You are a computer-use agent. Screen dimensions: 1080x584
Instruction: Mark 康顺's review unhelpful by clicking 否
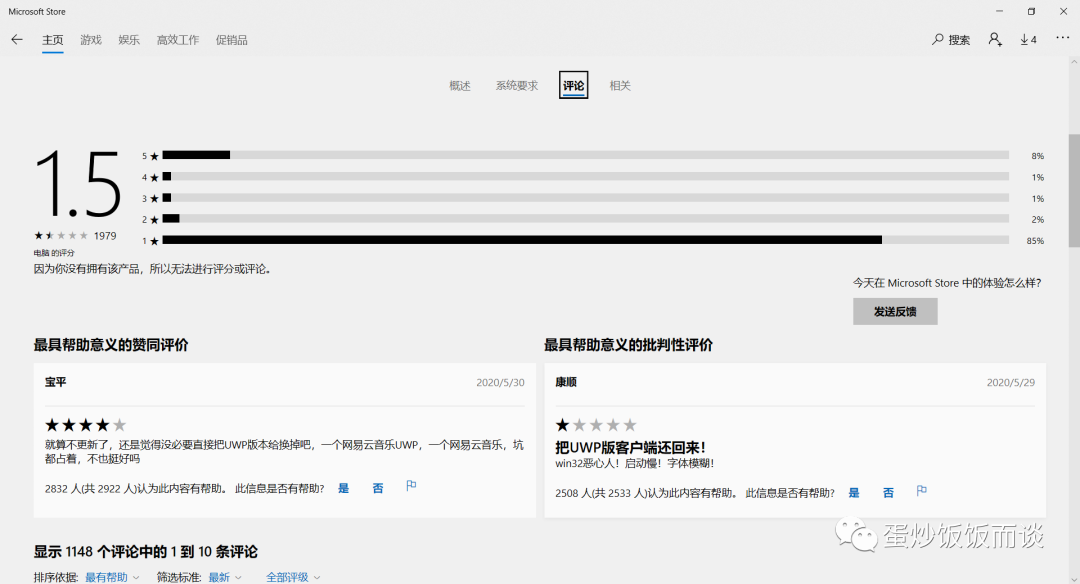coord(888,492)
